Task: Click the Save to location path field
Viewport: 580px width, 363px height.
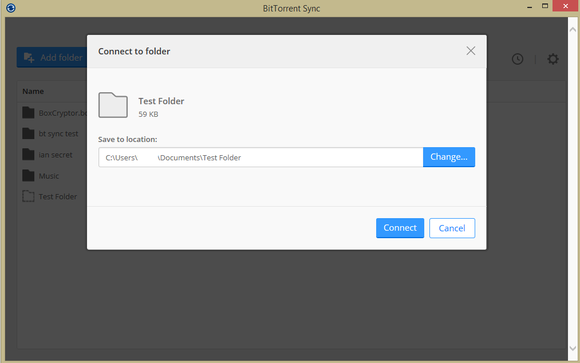Action: coord(261,157)
